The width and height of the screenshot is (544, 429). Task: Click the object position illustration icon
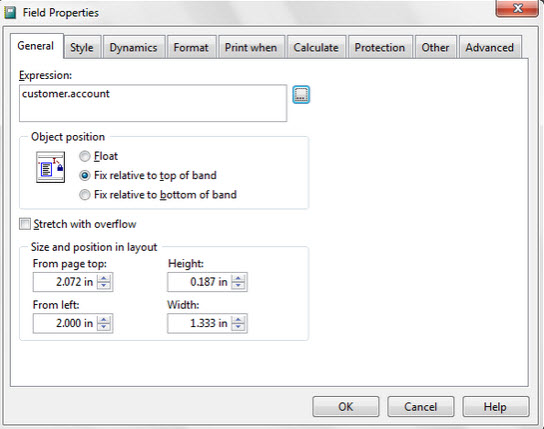50,167
